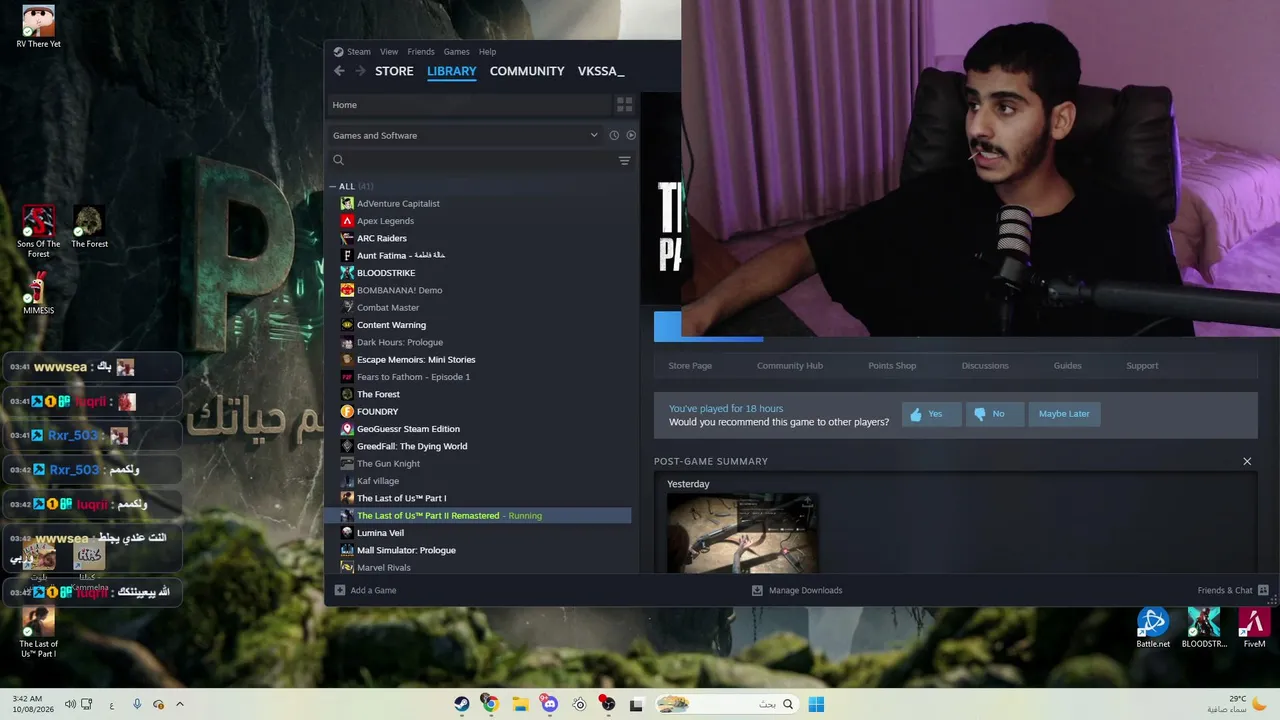Click the Steam icon in the taskbar
1280x720 pixels.
point(461,704)
